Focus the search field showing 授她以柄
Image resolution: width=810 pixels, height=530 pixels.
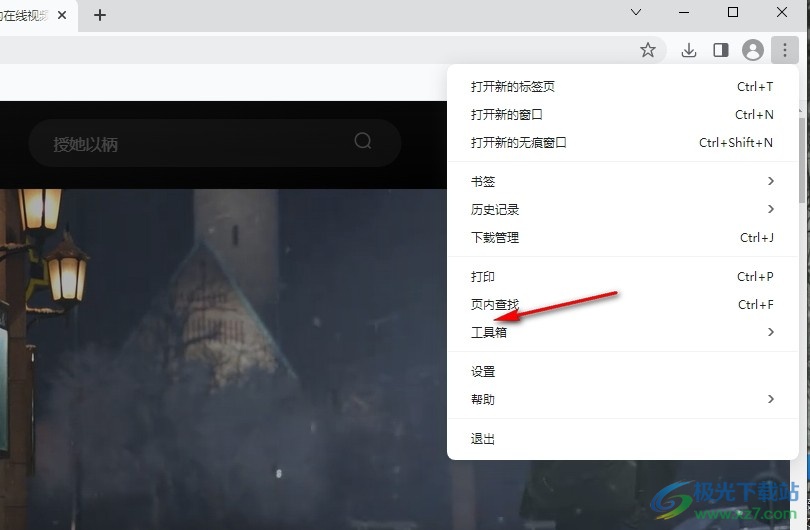215,143
